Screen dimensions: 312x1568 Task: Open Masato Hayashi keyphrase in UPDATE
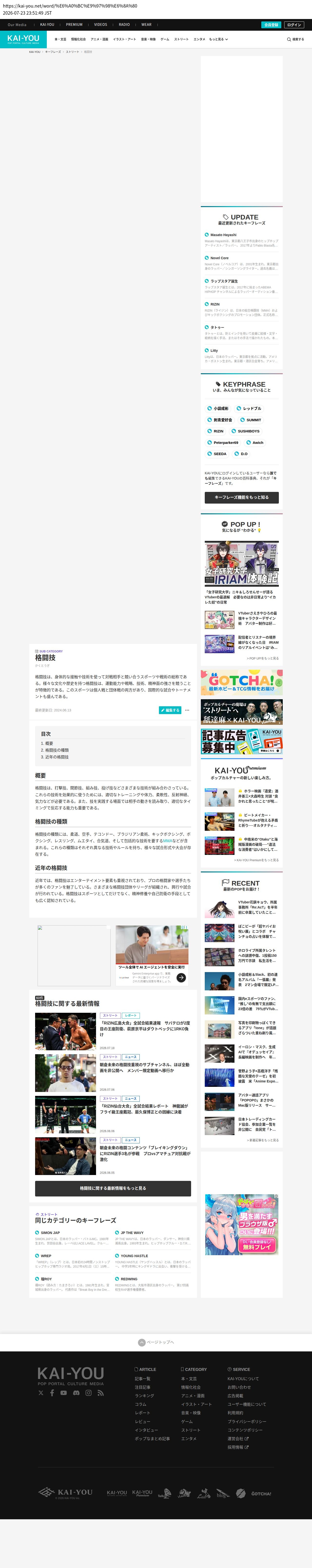(x=224, y=234)
